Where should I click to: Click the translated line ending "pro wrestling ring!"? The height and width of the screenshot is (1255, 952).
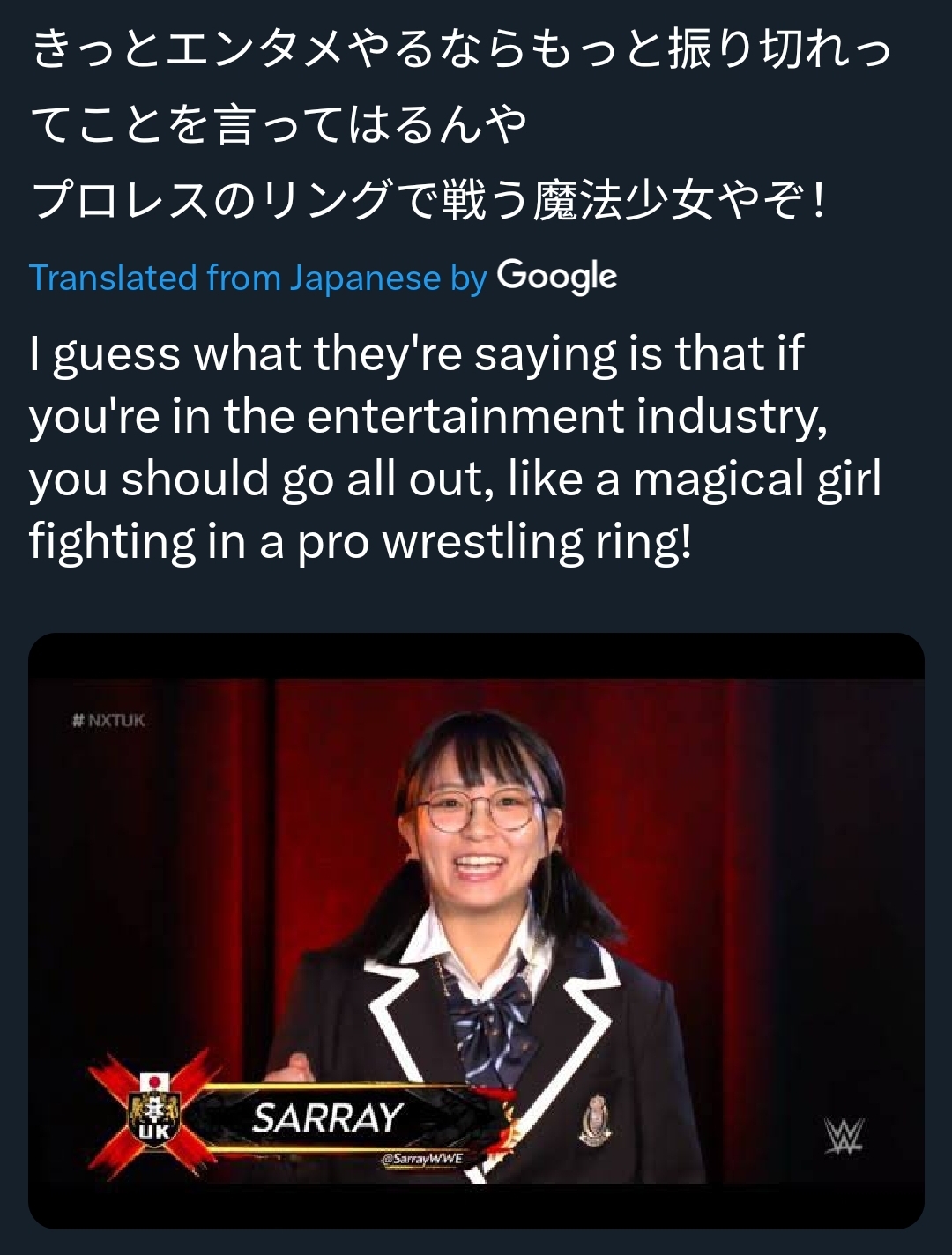pyautogui.click(x=361, y=542)
